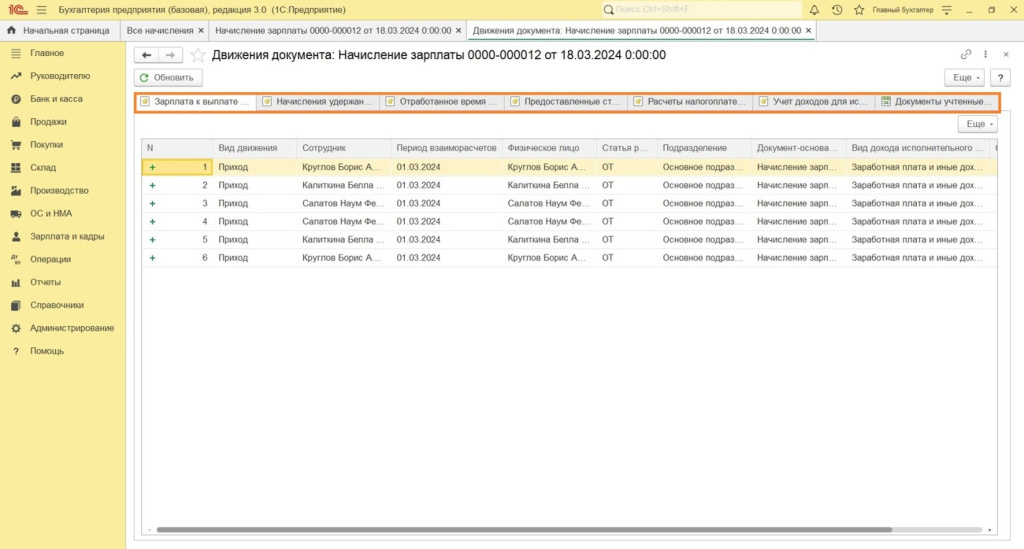Add document movements page to favorites star

pos(198,55)
